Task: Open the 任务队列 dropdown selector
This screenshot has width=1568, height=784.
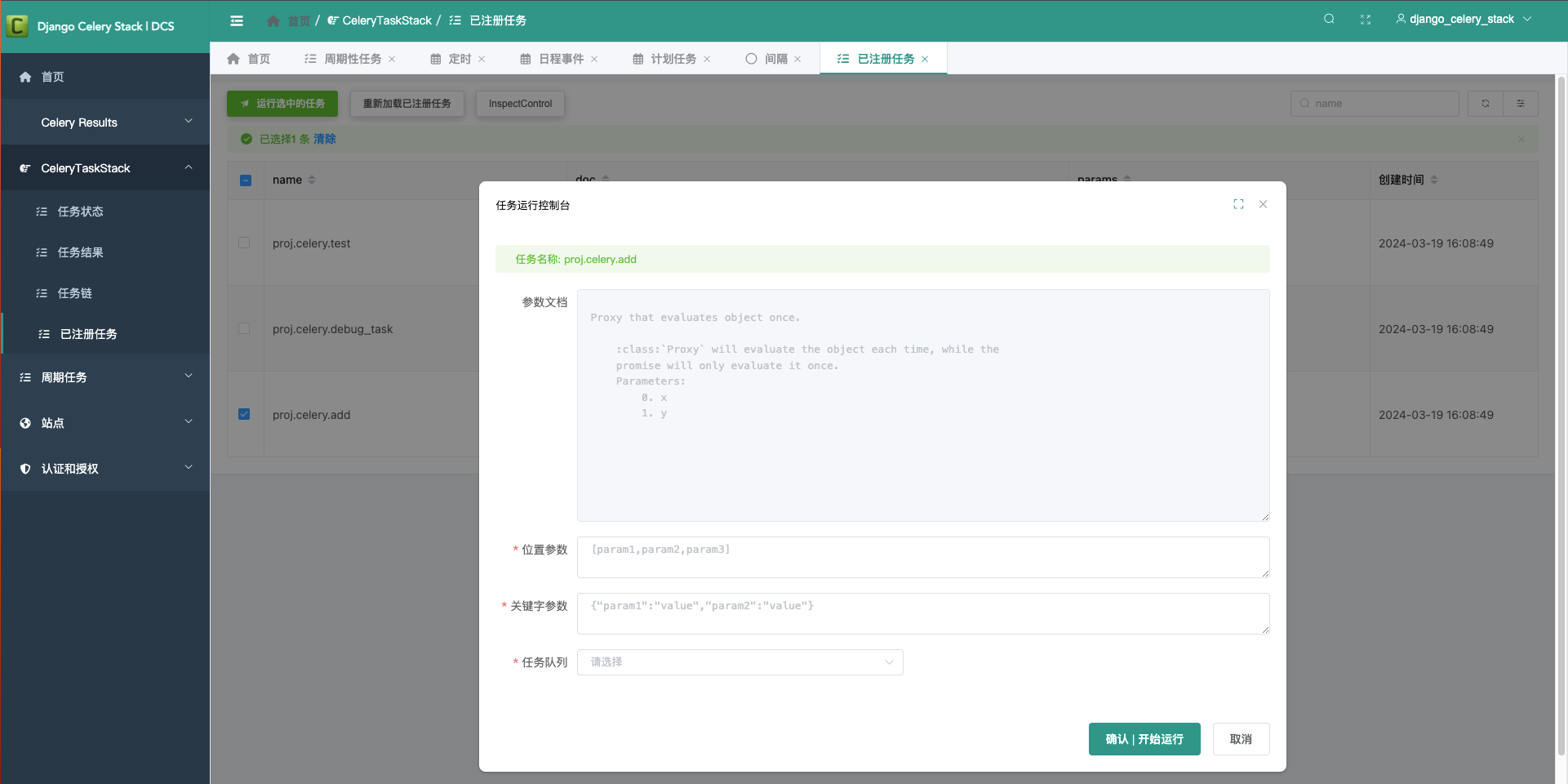Action: 740,662
